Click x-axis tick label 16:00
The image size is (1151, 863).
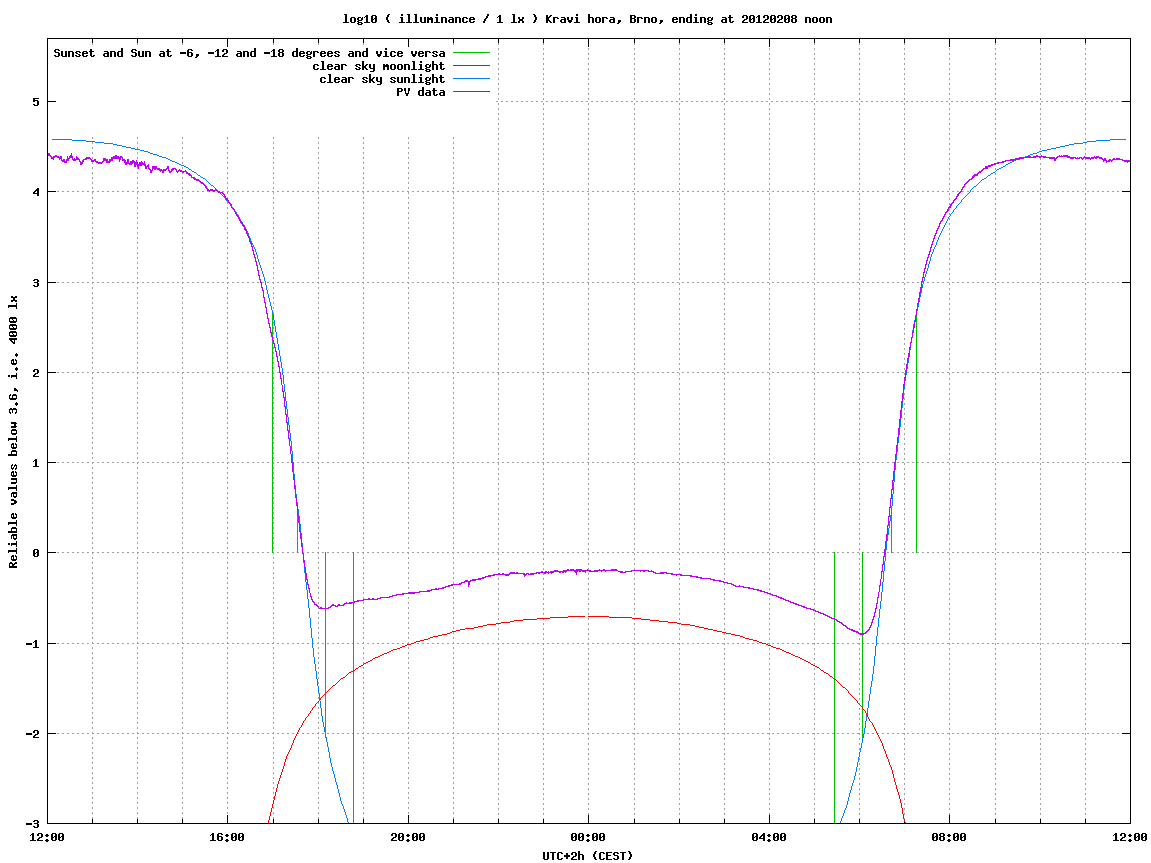pos(228,837)
